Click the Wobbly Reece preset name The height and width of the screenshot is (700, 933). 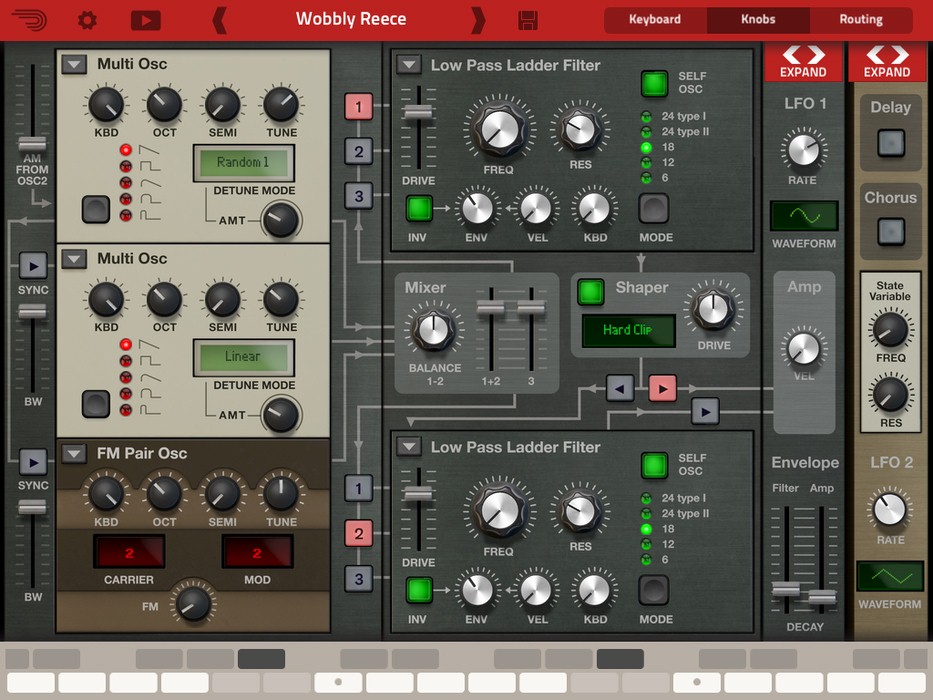[350, 20]
